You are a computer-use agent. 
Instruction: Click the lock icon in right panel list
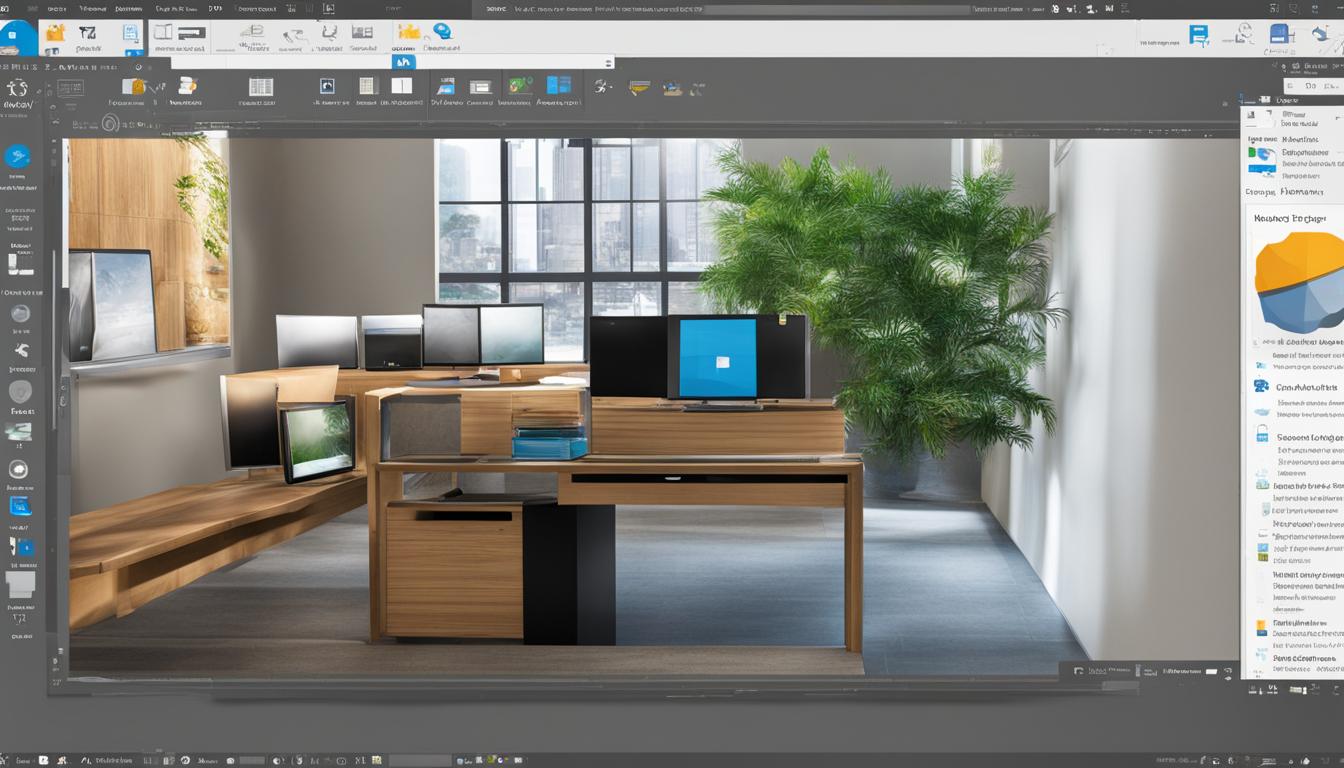point(1262,435)
